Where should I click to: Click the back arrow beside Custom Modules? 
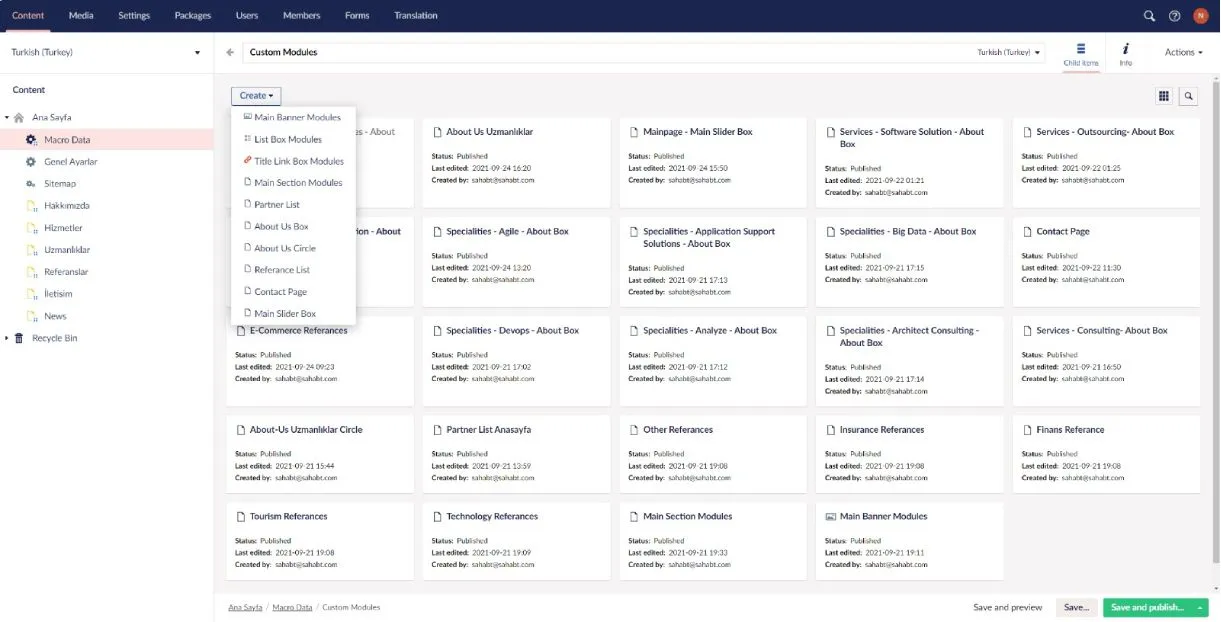230,52
